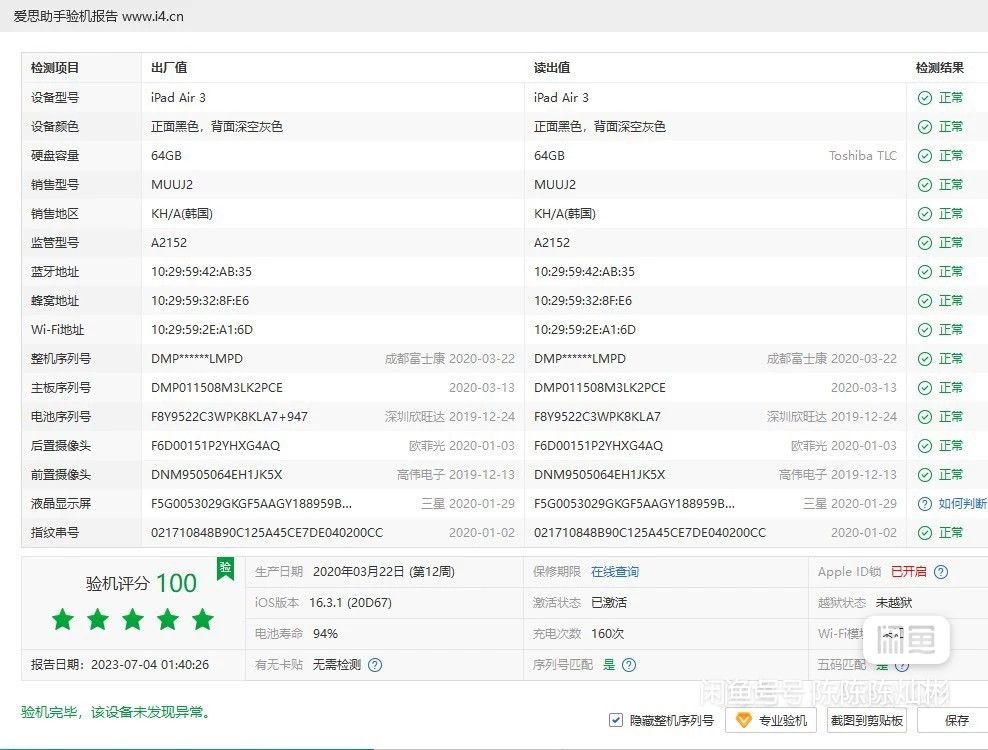
Task: Open the 专业验机 button
Action: [x=771, y=720]
